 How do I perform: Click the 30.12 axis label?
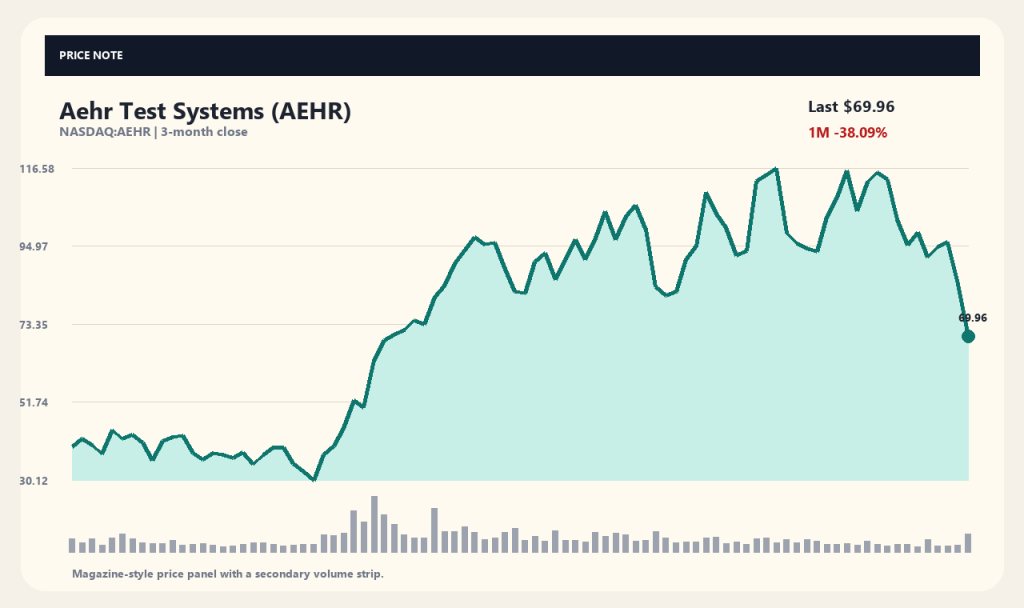(34, 481)
